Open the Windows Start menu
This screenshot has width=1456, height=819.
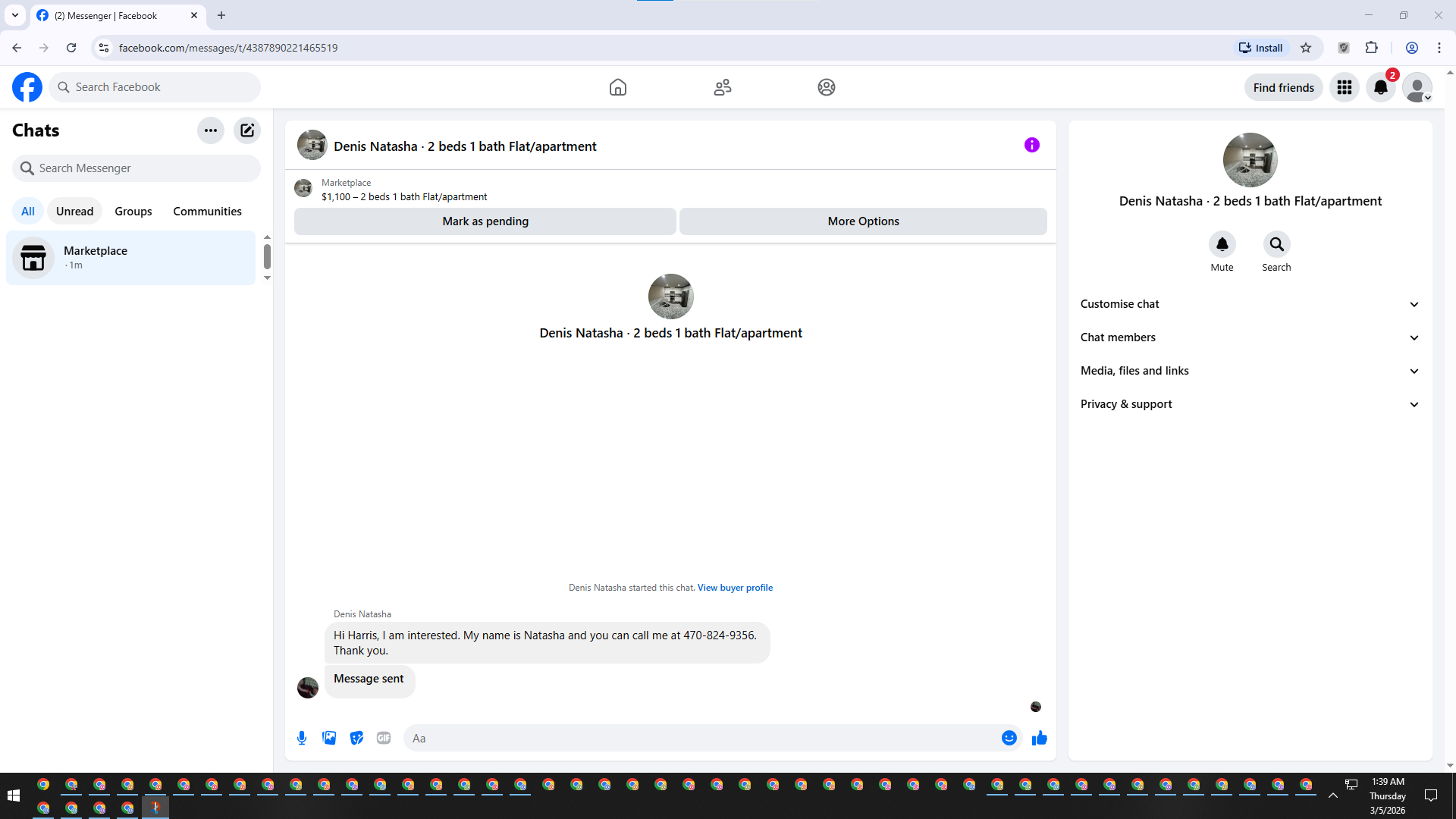14,795
